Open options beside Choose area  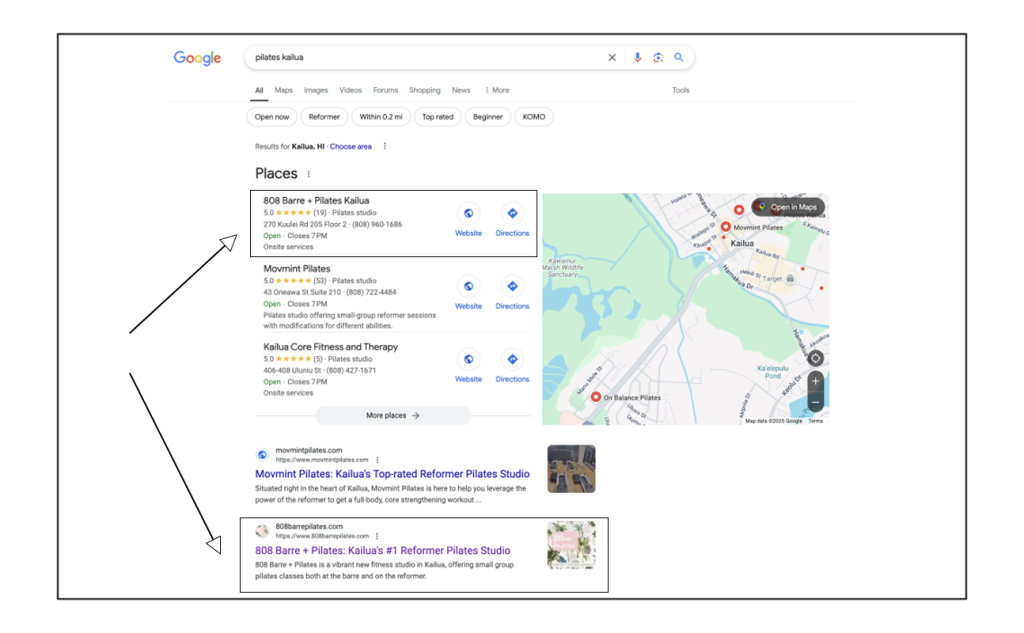pyautogui.click(x=385, y=146)
